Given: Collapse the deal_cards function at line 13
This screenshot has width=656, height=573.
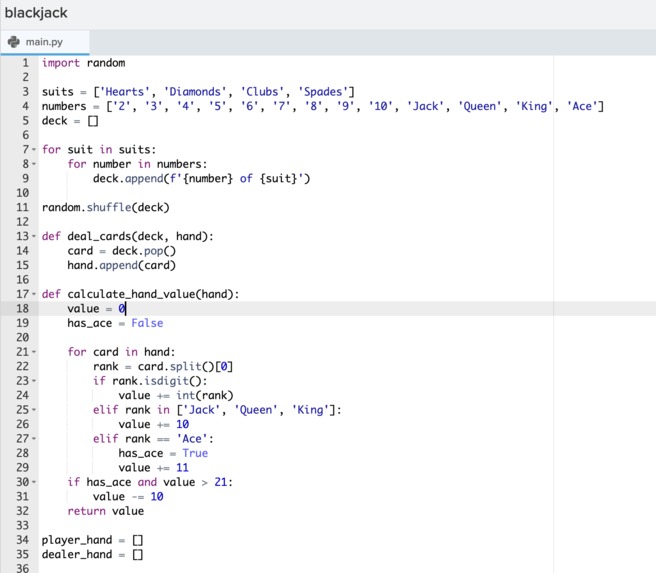Looking at the screenshot, I should click(x=34, y=236).
